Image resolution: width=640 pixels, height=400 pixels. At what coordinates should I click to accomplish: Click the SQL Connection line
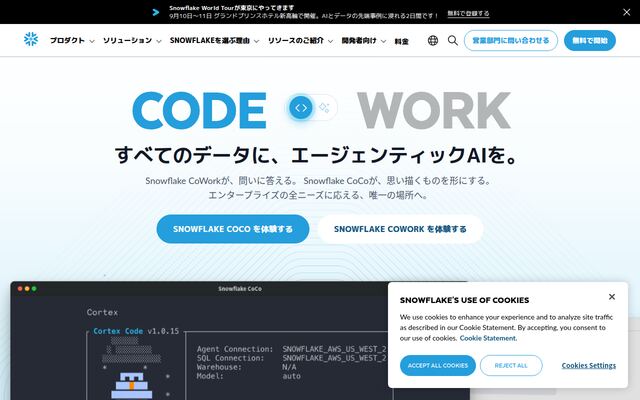(291, 358)
